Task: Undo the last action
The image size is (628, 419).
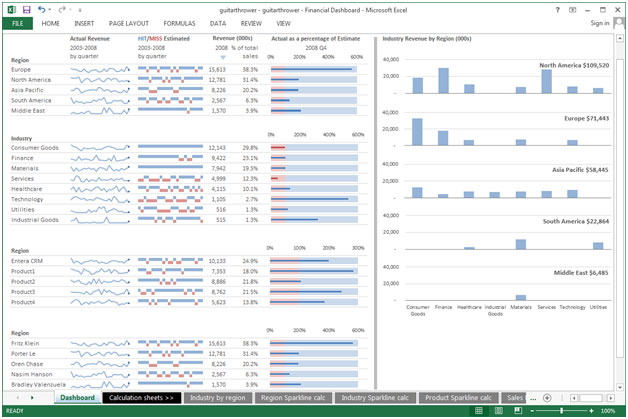Action: point(41,9)
